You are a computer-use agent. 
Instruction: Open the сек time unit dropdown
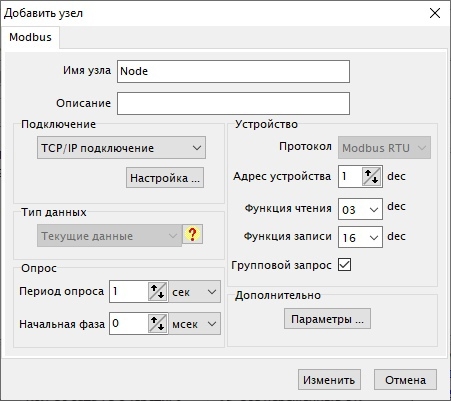tap(195, 292)
